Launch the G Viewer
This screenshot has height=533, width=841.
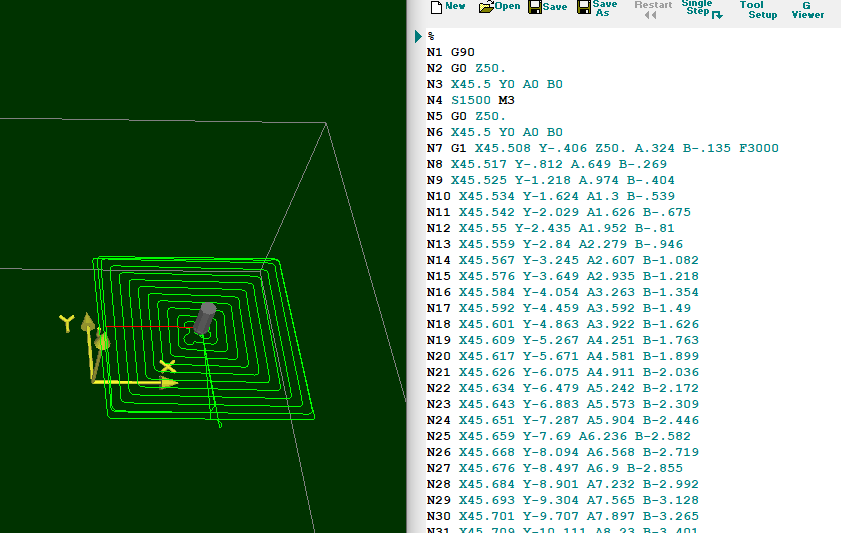807,9
